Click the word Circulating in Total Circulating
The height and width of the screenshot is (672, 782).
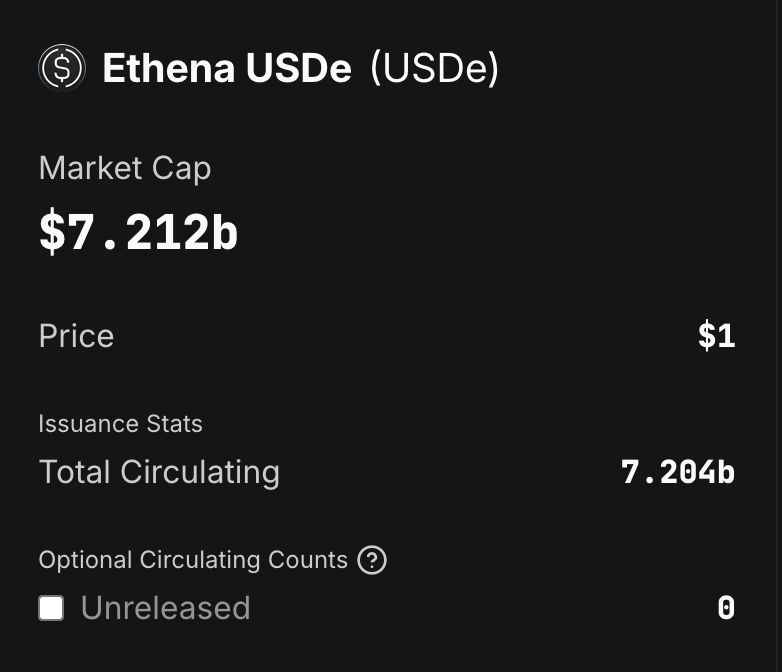200,472
